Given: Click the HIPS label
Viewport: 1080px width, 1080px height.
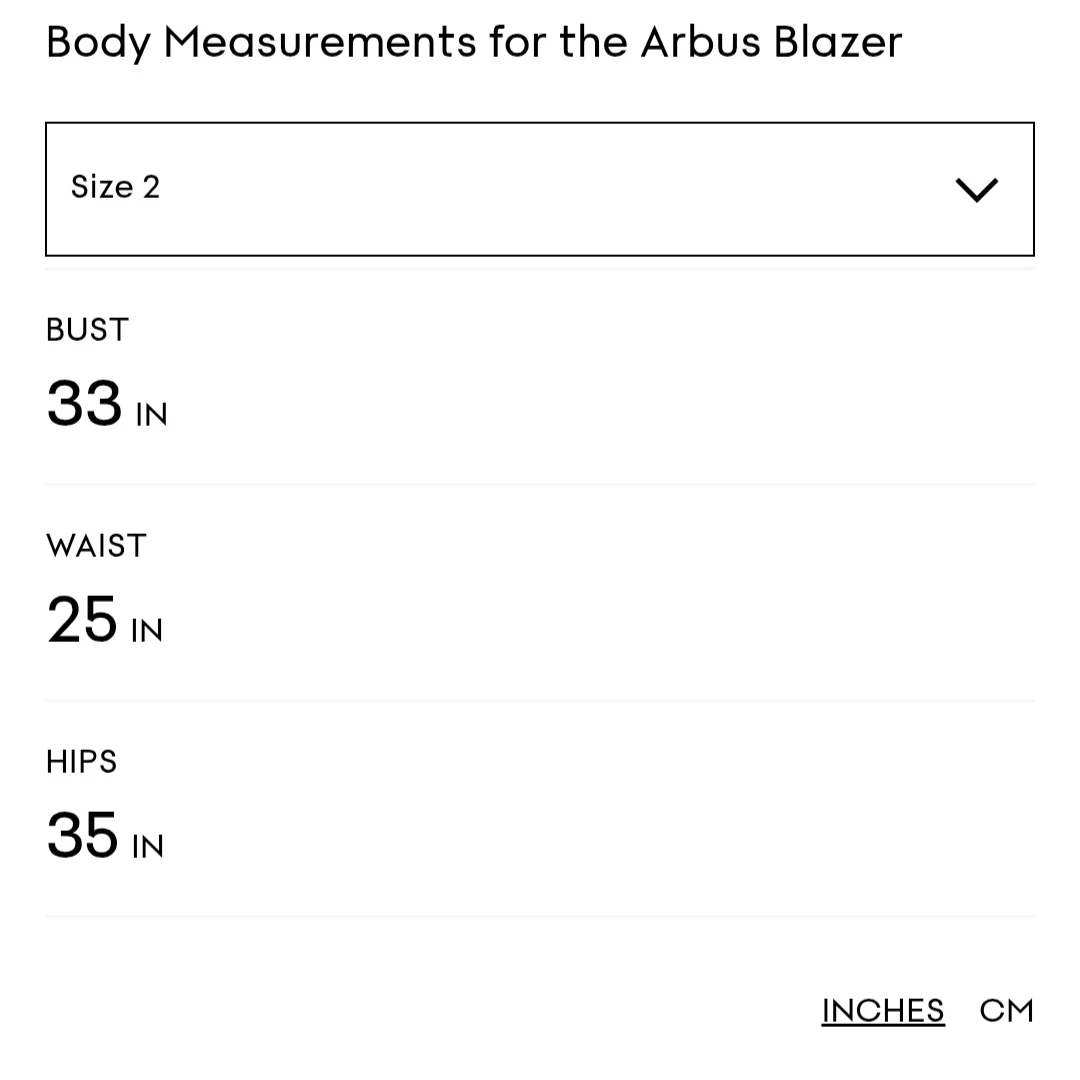Looking at the screenshot, I should click(x=82, y=762).
